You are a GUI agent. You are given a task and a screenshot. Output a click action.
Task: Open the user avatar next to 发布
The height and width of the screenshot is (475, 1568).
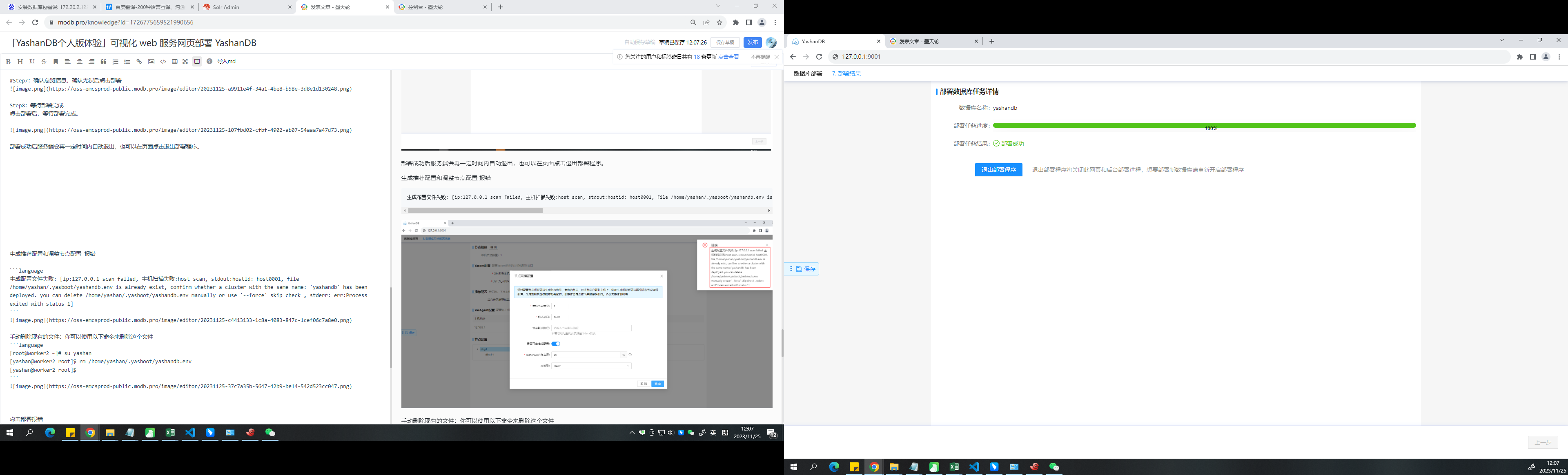coord(771,42)
